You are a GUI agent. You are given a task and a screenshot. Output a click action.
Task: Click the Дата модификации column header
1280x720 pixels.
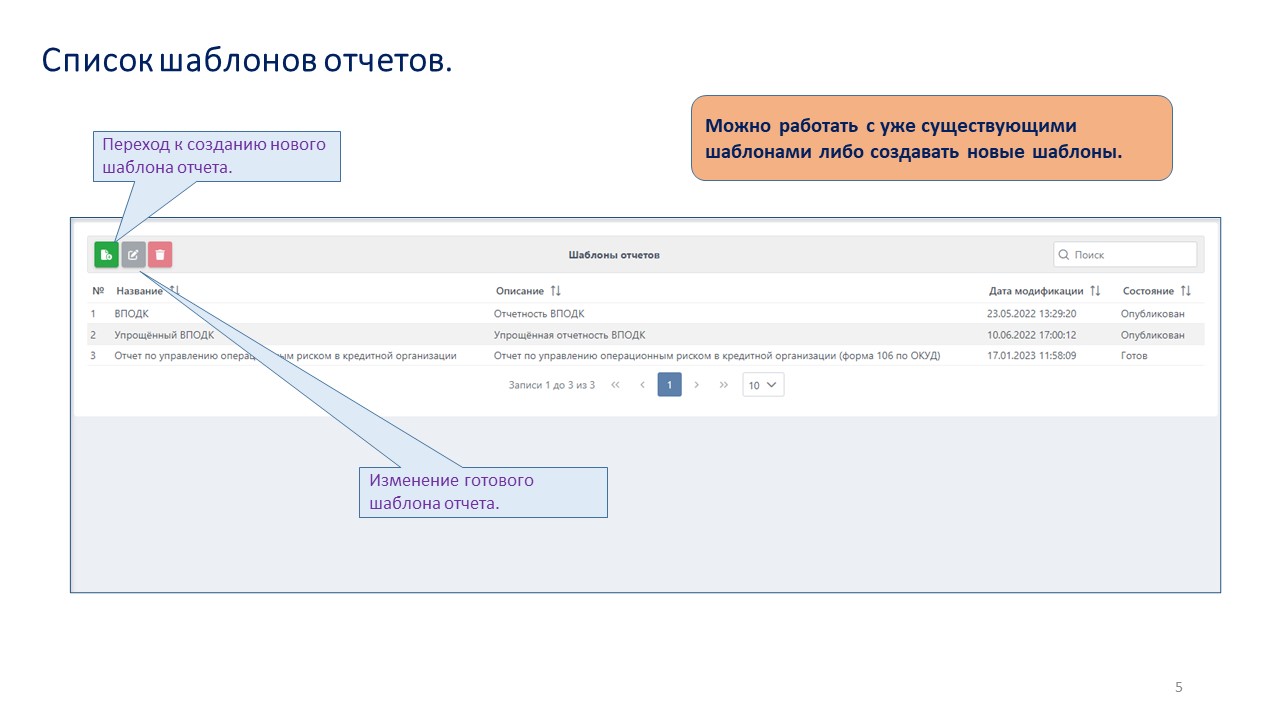tap(1036, 291)
